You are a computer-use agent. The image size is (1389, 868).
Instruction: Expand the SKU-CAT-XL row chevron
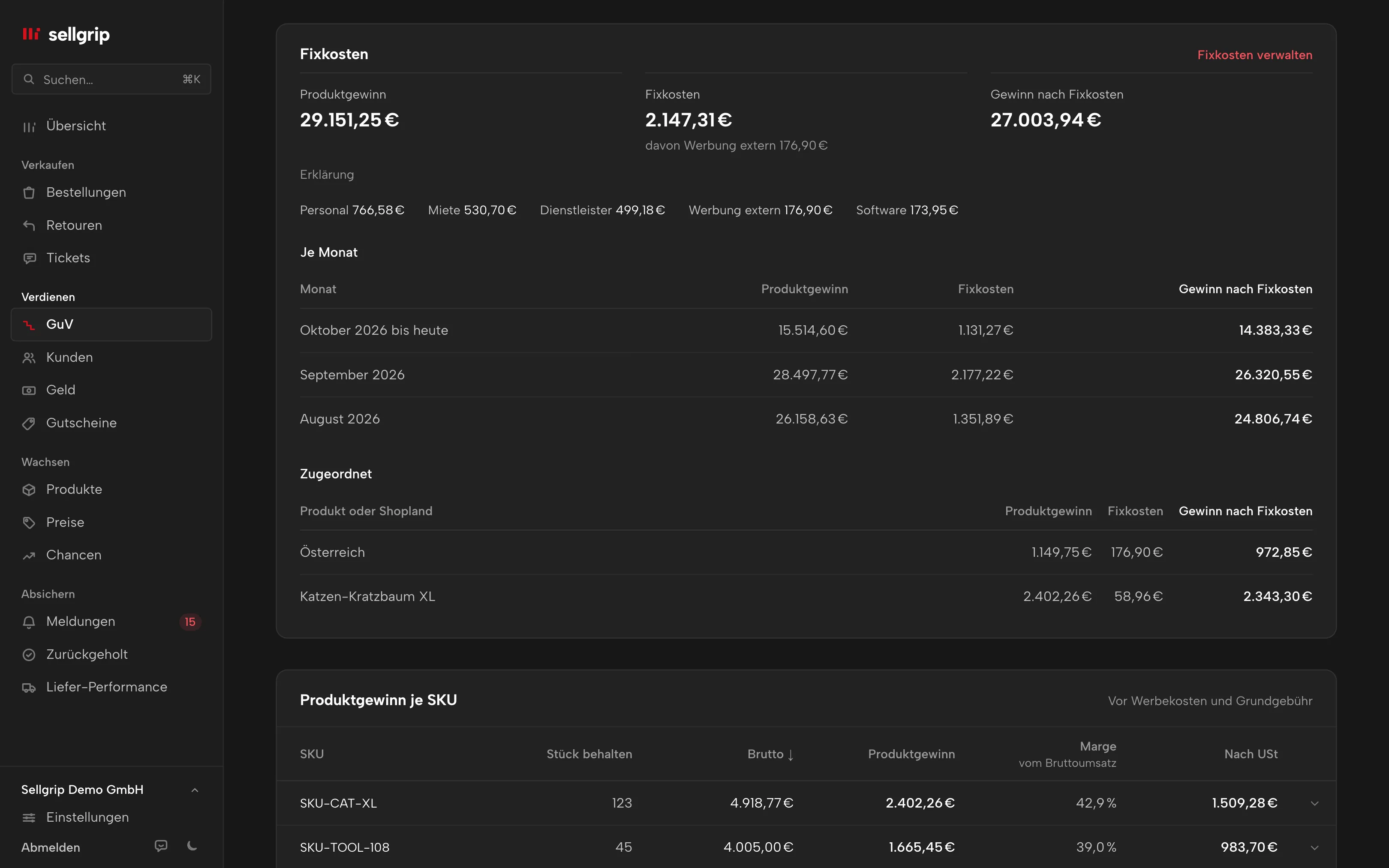click(x=1314, y=803)
